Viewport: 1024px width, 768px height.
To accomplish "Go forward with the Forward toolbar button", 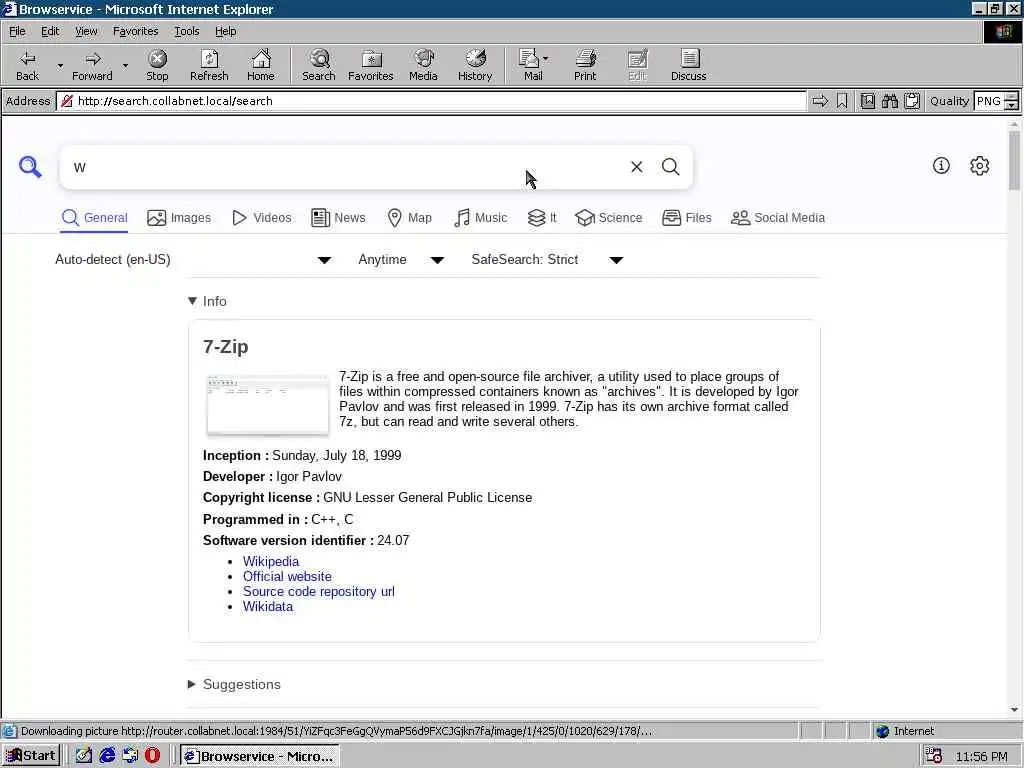I will pos(92,65).
